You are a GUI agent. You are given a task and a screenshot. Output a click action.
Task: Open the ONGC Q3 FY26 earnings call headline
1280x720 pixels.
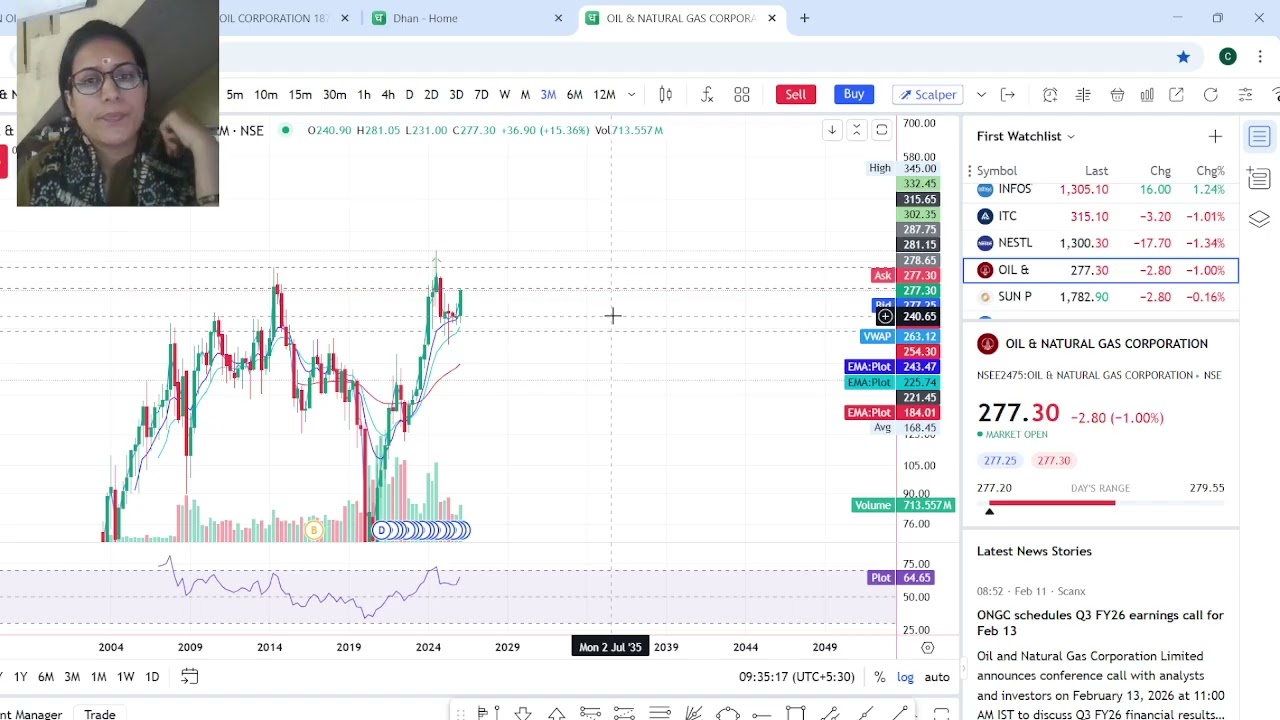pyautogui.click(x=1100, y=623)
